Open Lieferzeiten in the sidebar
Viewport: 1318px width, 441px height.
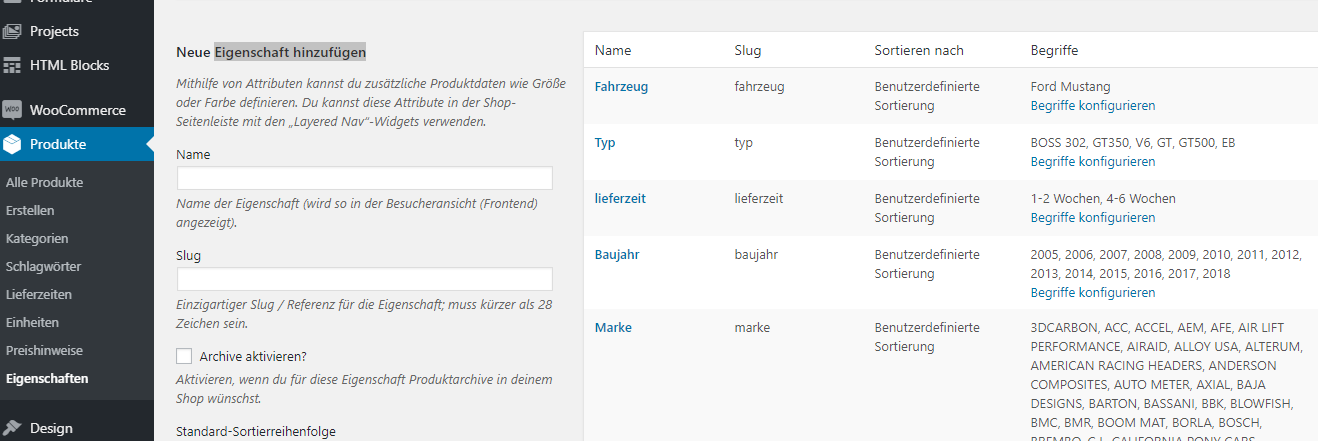[39, 295]
